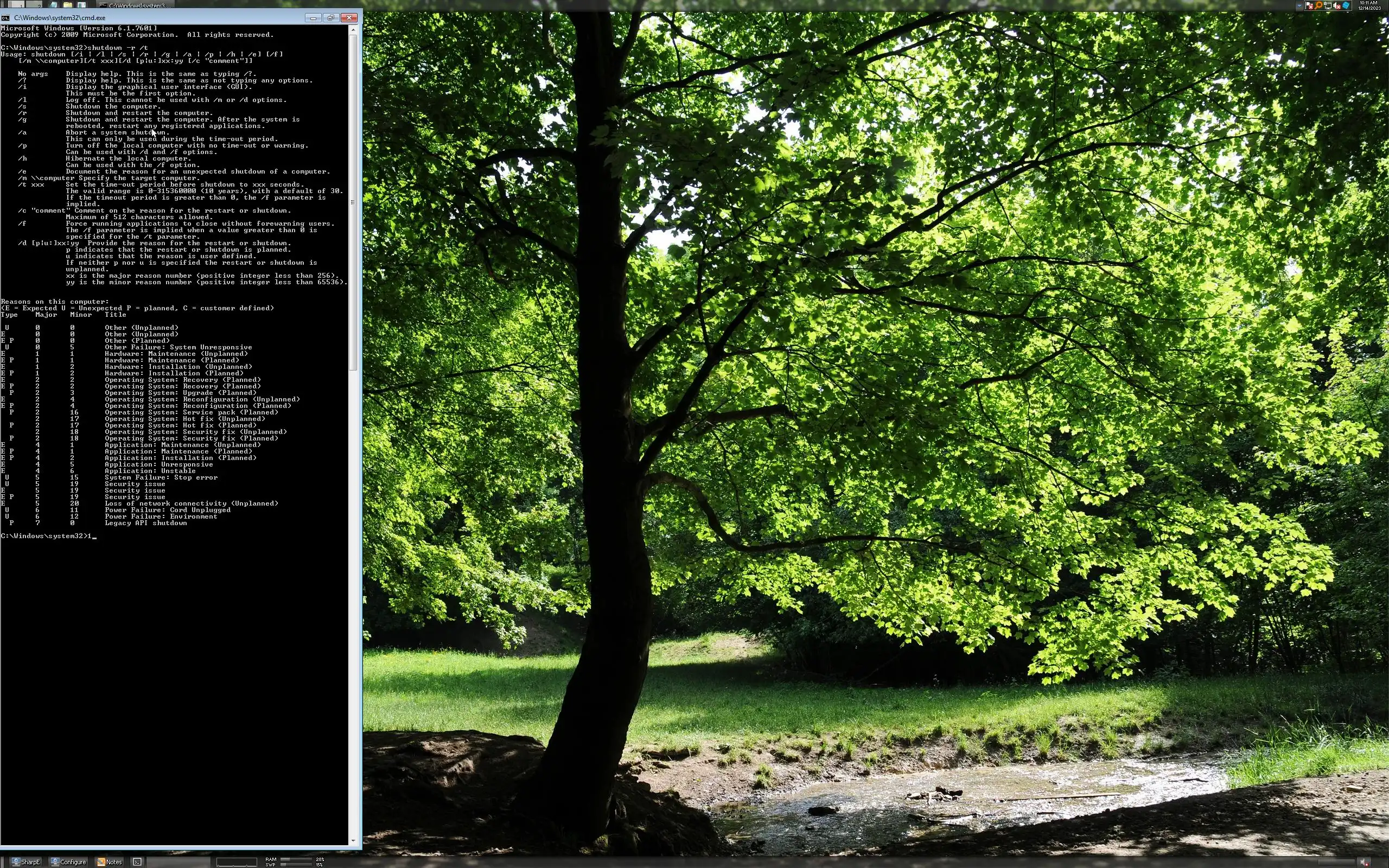
Task: Click scrollbar up arrow in cmd window
Action: [x=353, y=29]
